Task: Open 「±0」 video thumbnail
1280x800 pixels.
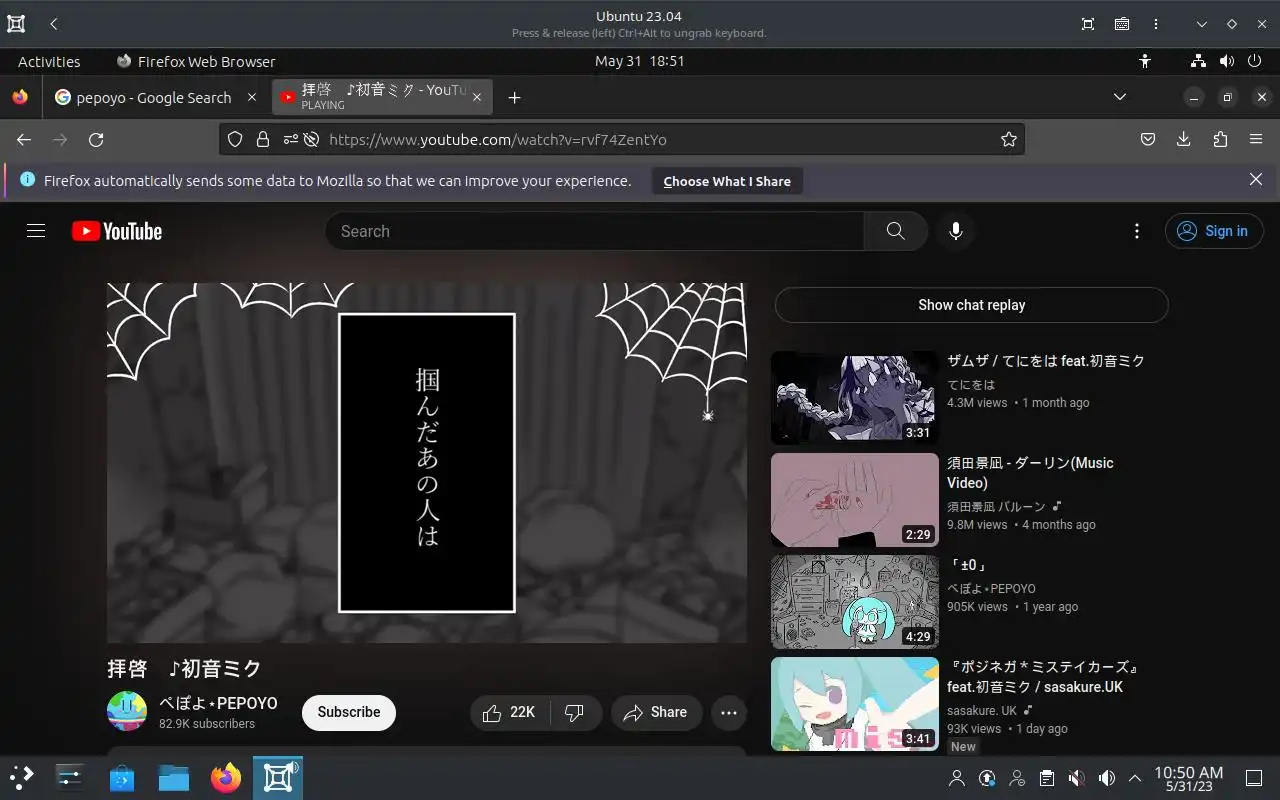Action: 855,602
